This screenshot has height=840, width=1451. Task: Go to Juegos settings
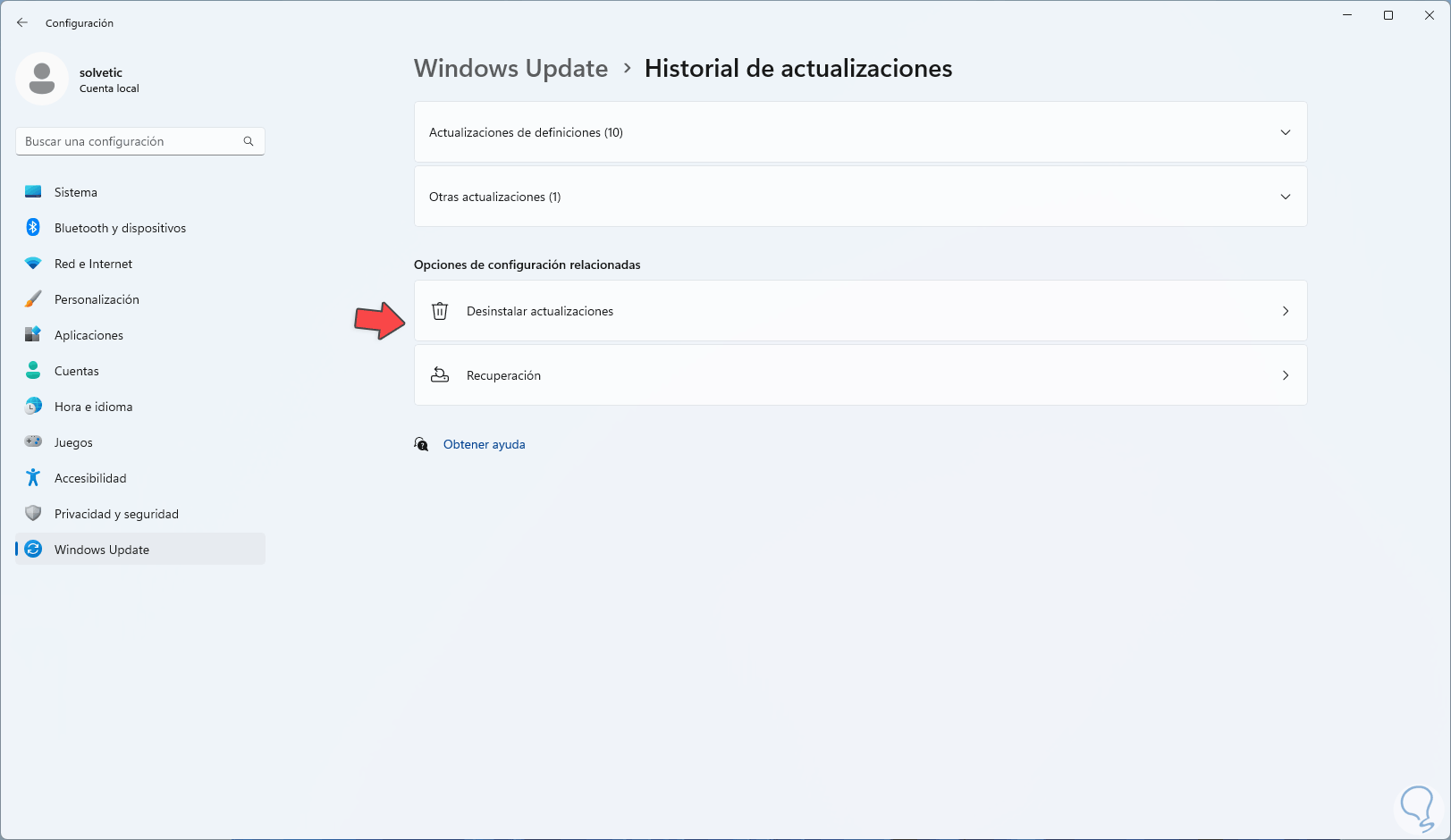point(140,442)
